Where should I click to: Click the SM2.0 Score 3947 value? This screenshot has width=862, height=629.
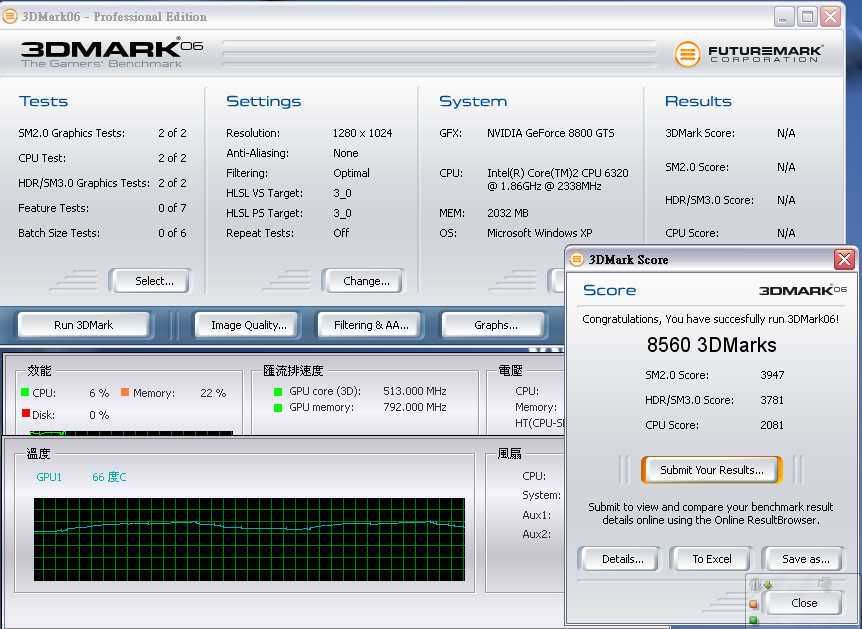(x=772, y=375)
